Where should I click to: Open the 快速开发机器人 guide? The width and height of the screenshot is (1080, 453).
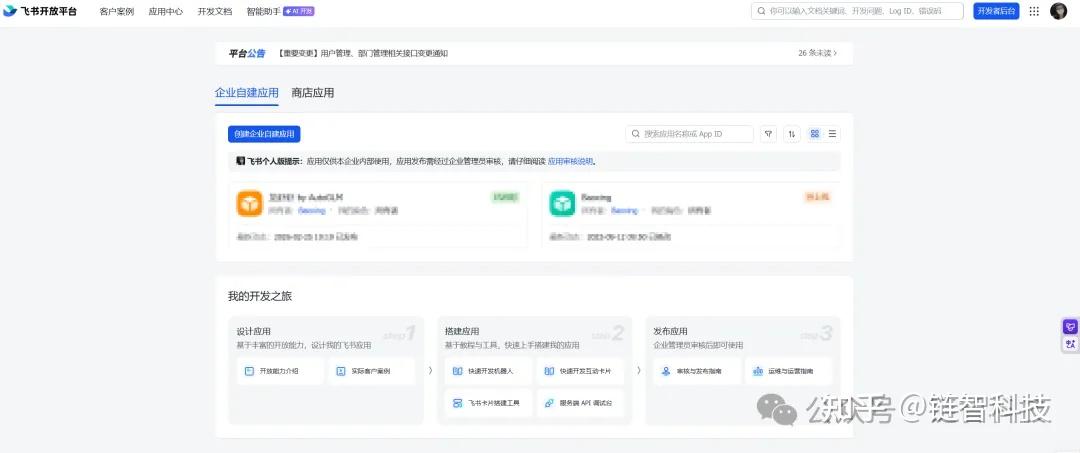(488, 371)
